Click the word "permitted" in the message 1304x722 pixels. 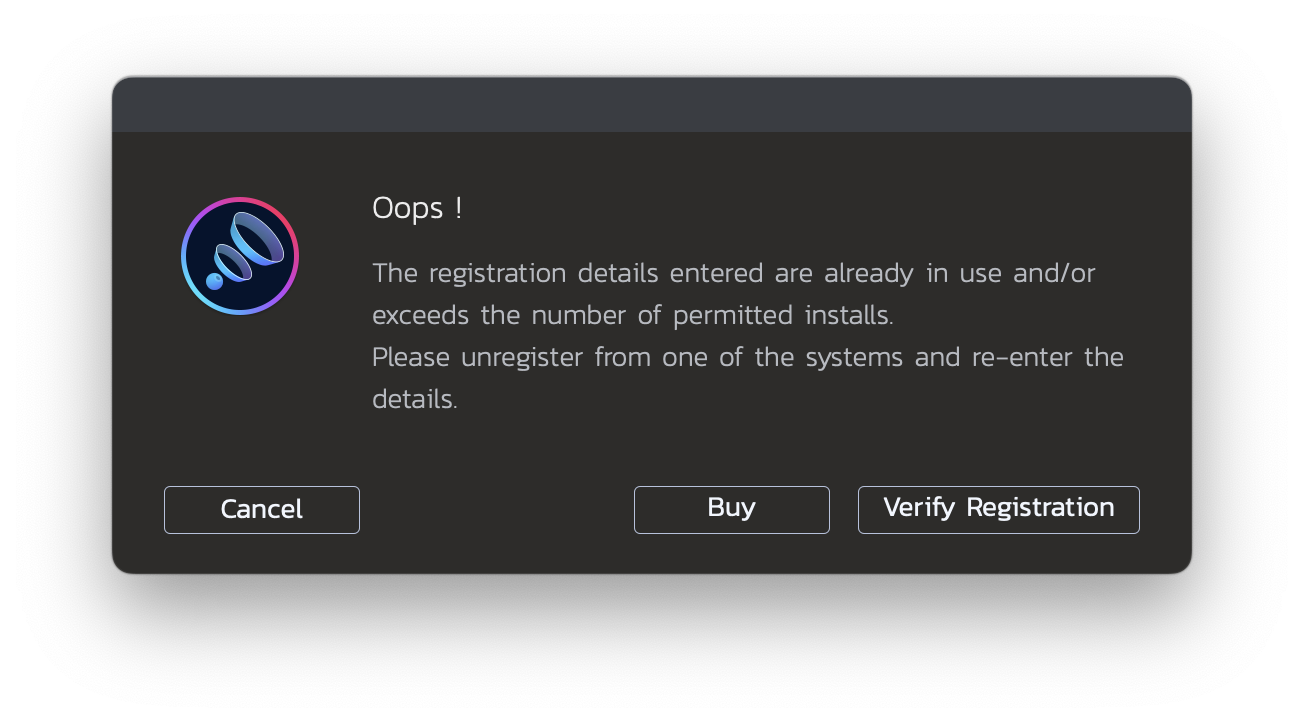pos(733,315)
